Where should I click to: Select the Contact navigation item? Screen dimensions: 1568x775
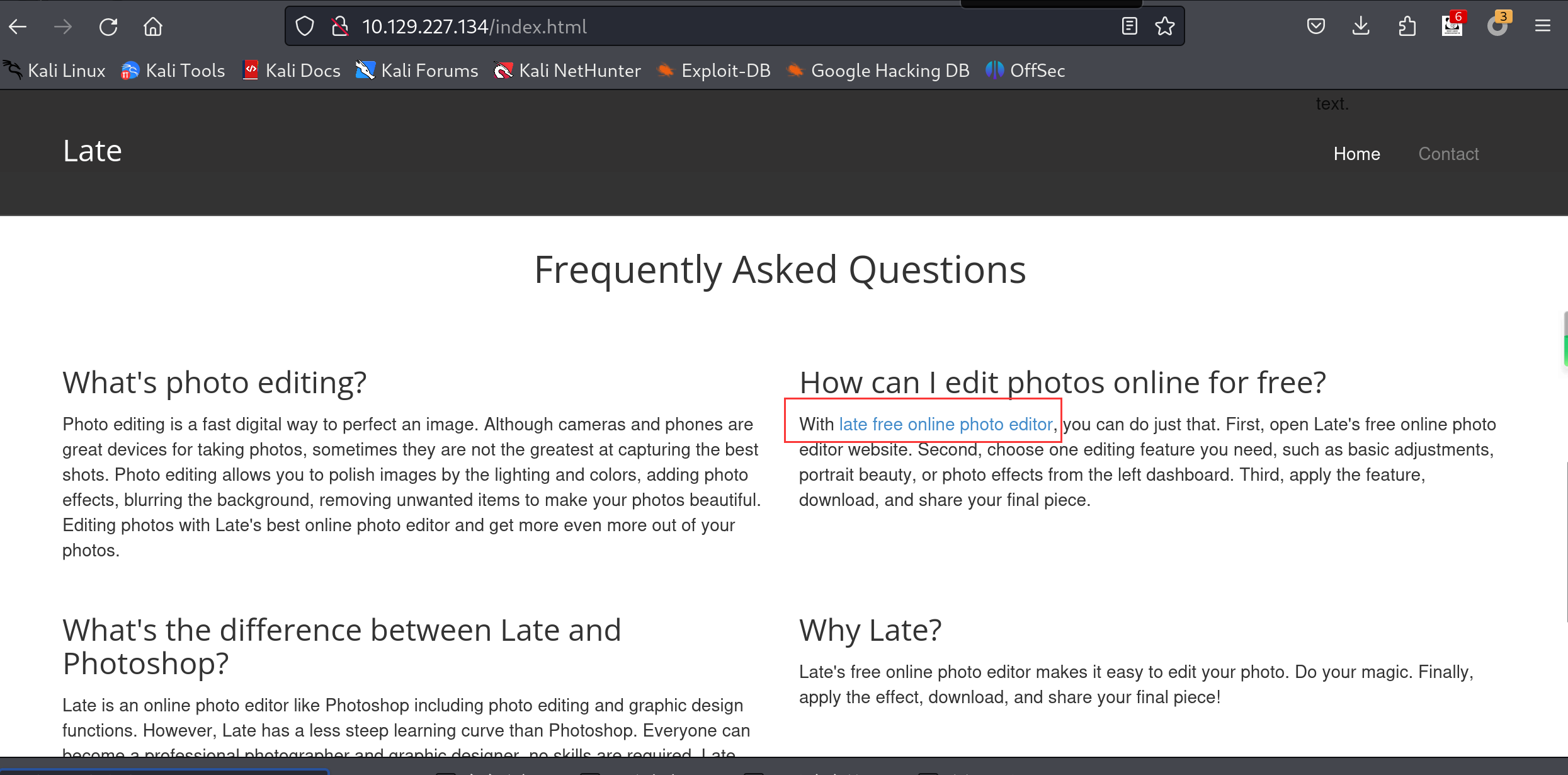coord(1448,154)
